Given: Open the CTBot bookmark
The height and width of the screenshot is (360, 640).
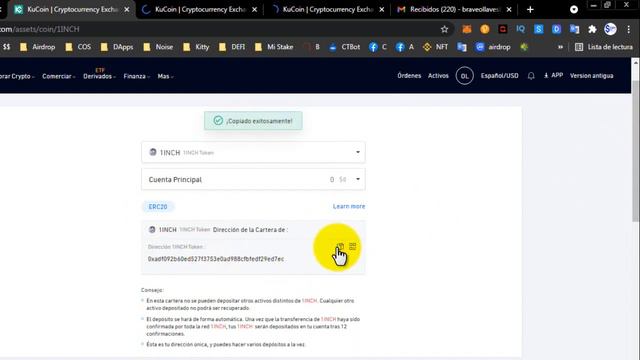Looking at the screenshot, I should [345, 47].
